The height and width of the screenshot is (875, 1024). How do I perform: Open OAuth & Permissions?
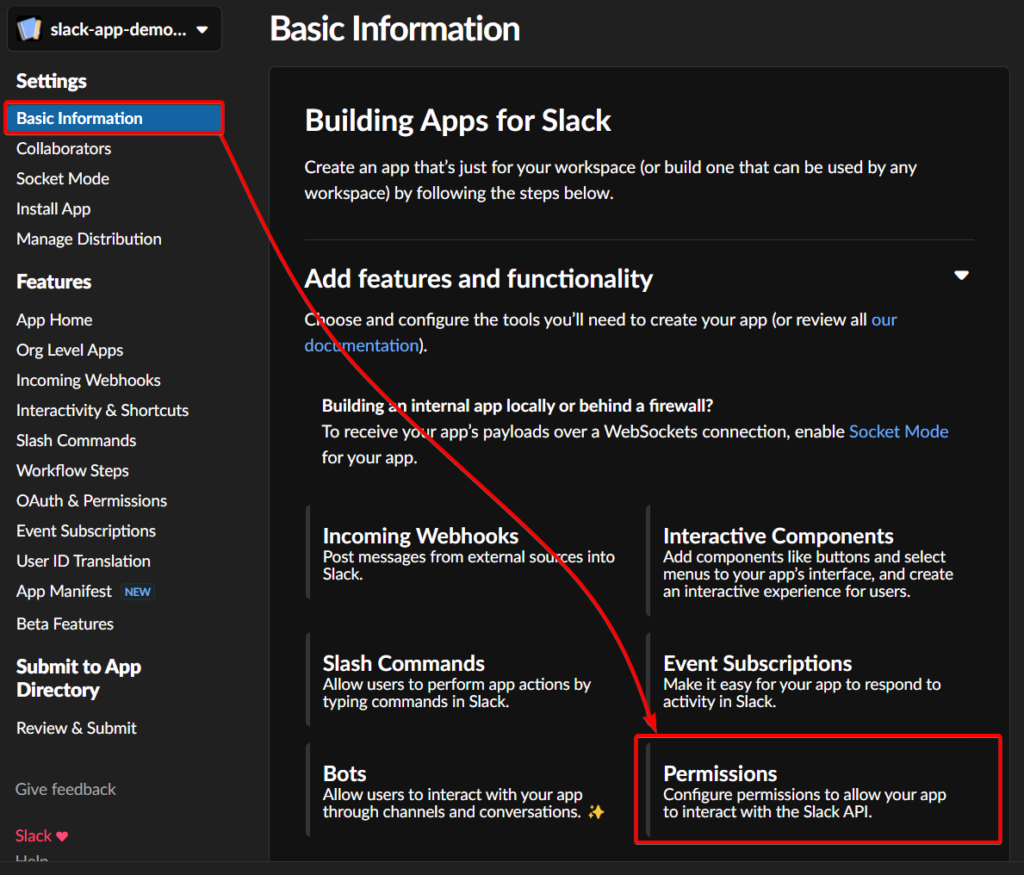[x=90, y=500]
